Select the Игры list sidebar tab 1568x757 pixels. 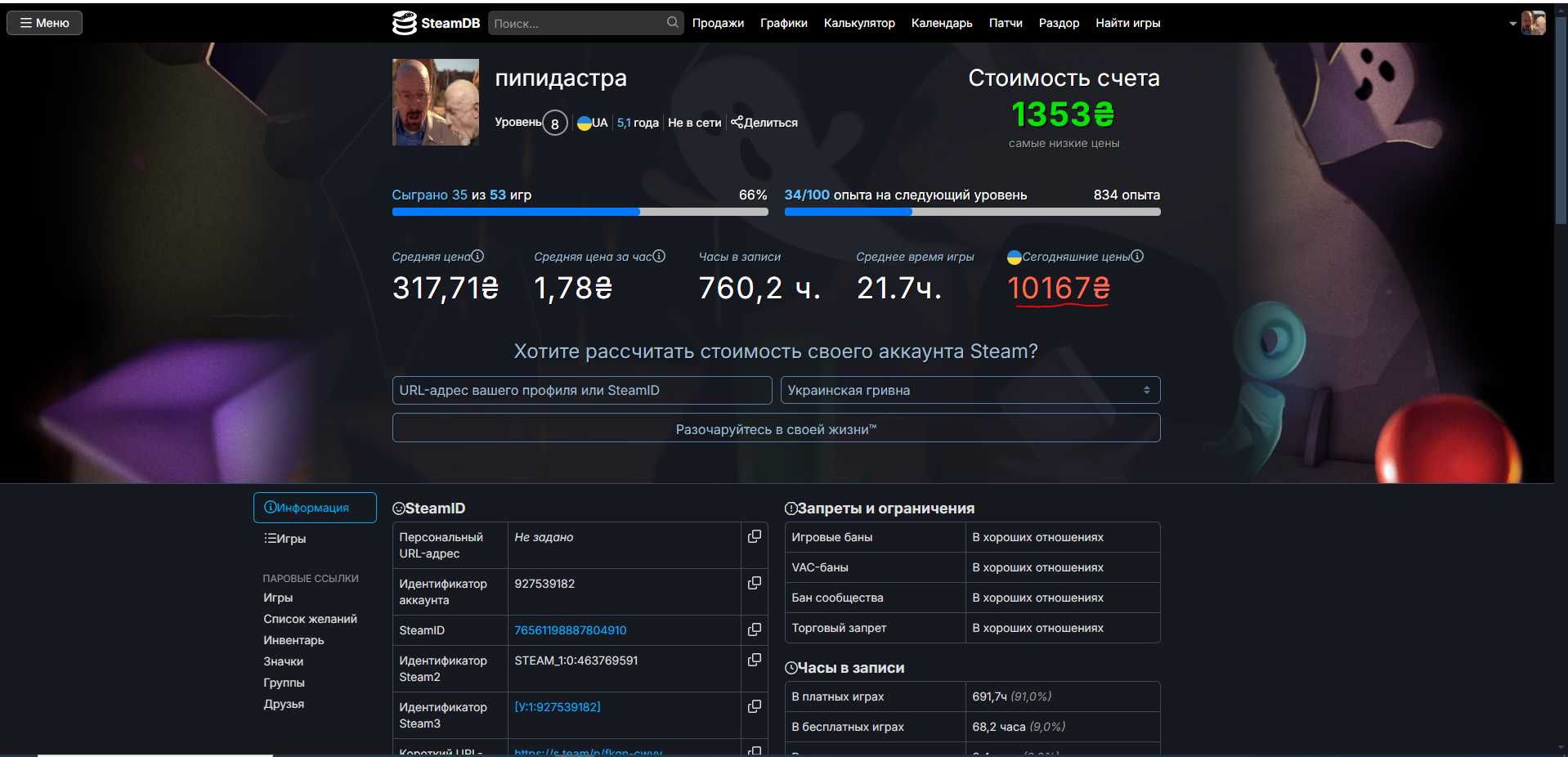pos(285,539)
